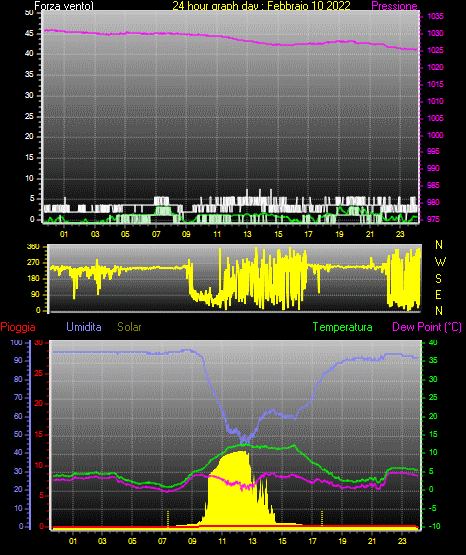Viewport: 466px width, 555px height.
Task: Click the Dew Point (°C) legend label
Action: click(427, 327)
